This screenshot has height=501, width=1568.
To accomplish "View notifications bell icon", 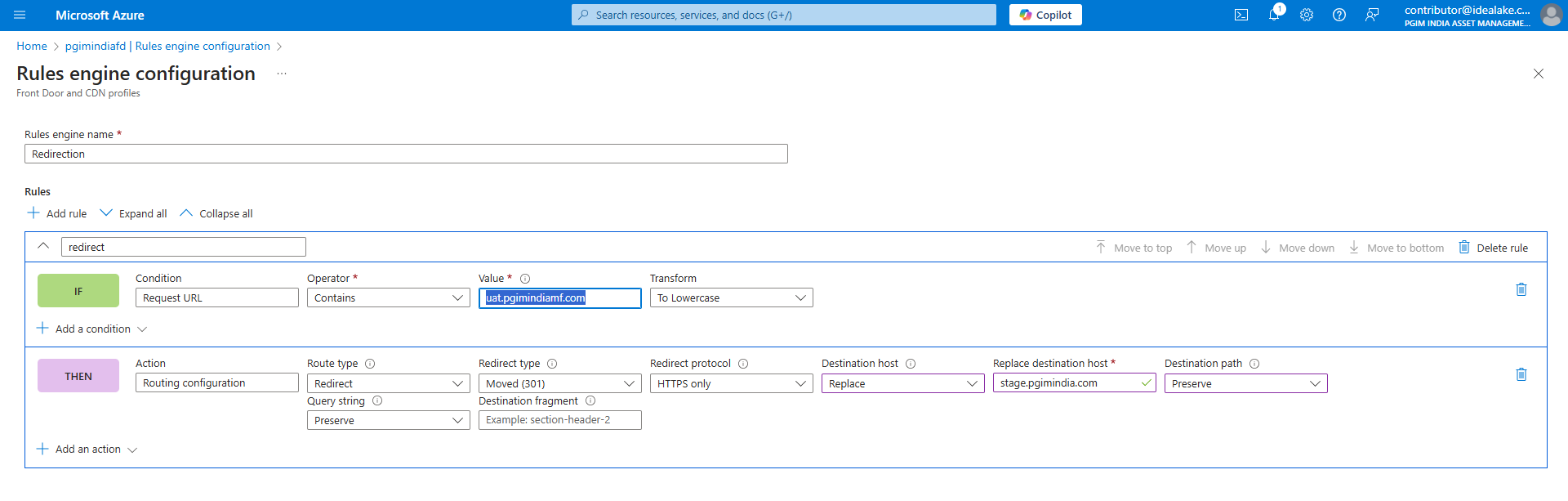I will [x=1274, y=15].
